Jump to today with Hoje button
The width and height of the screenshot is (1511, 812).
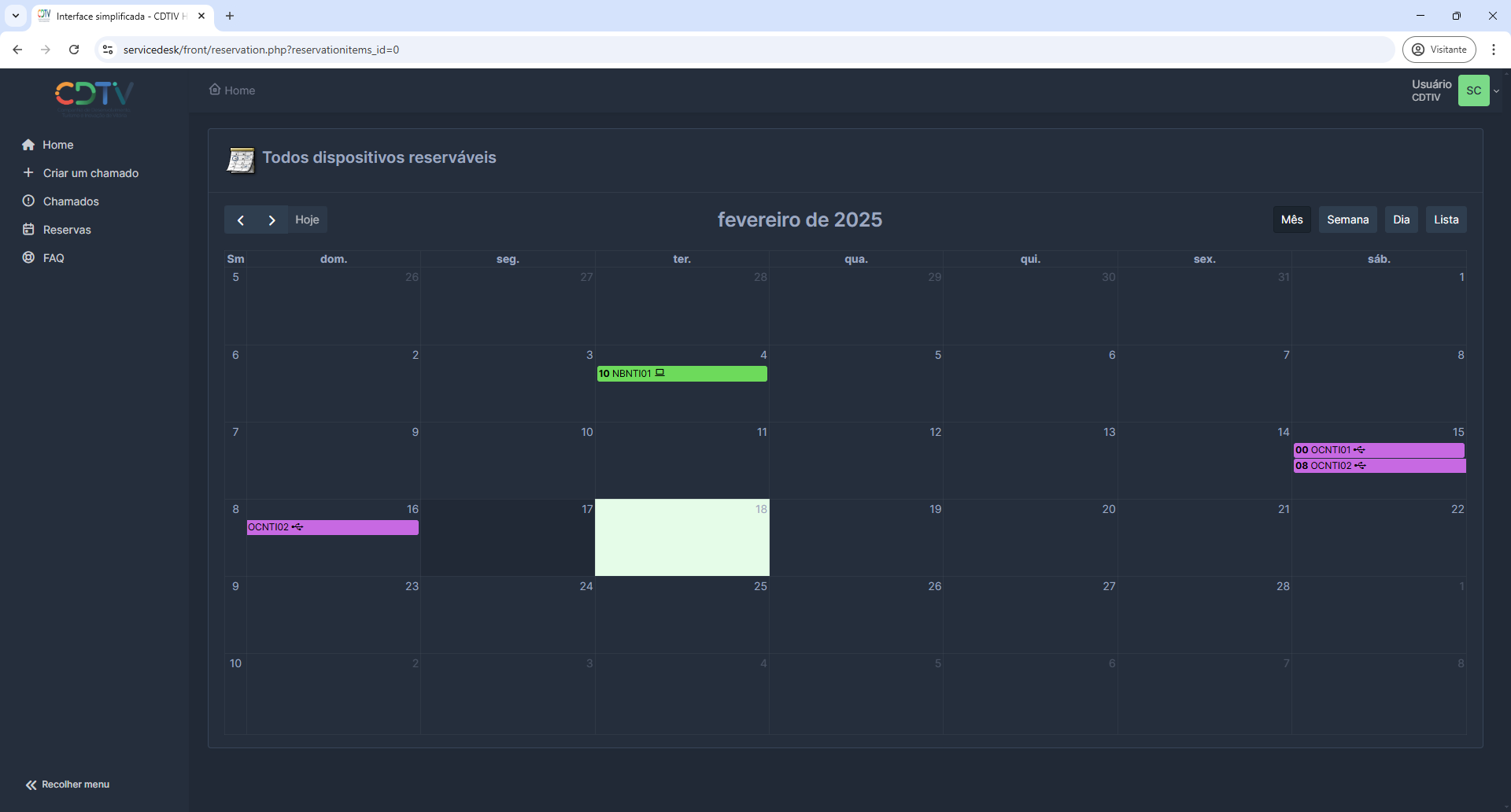[307, 220]
